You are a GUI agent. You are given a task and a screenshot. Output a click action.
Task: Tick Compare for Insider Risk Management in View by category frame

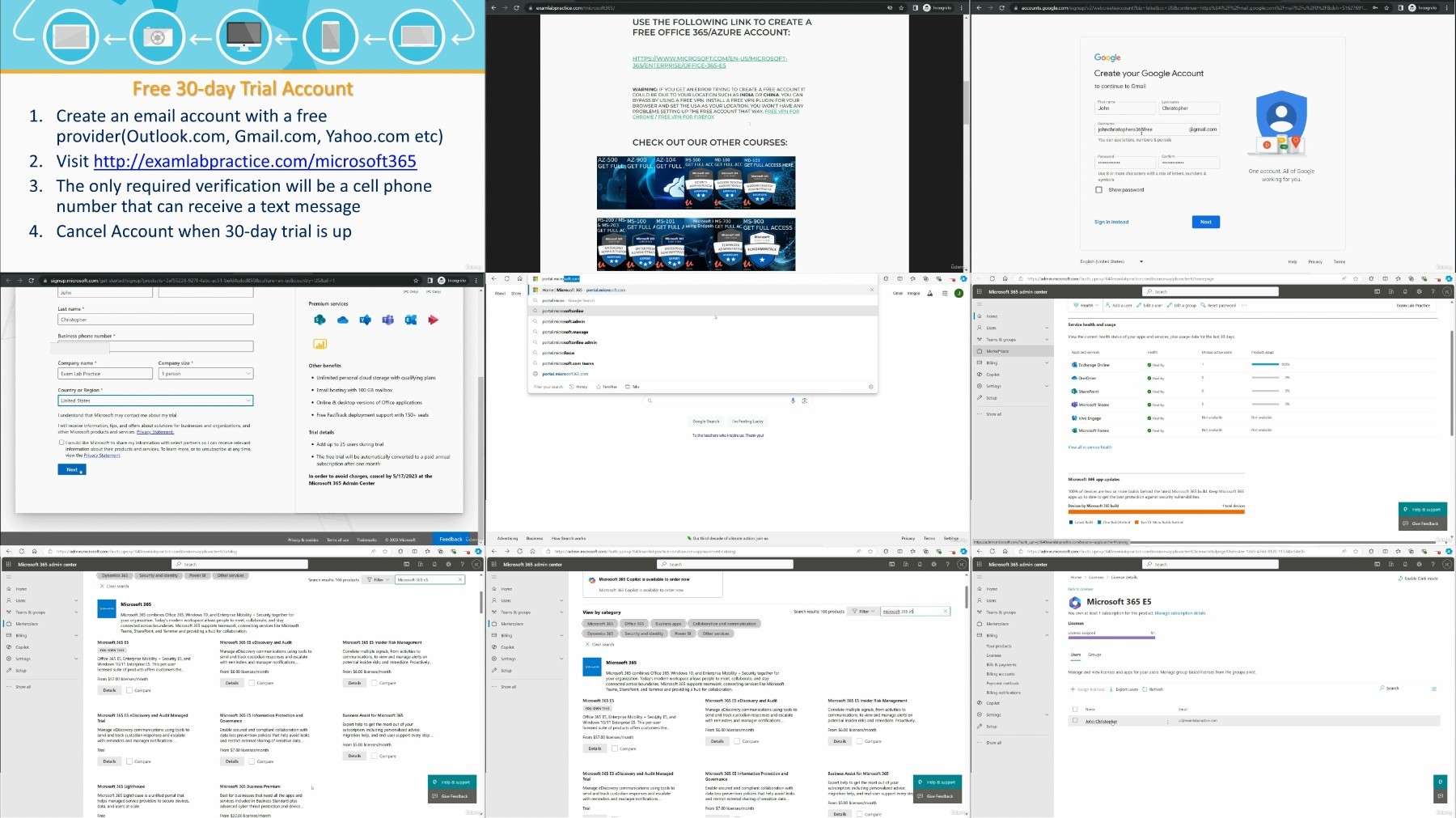pyautogui.click(x=859, y=741)
